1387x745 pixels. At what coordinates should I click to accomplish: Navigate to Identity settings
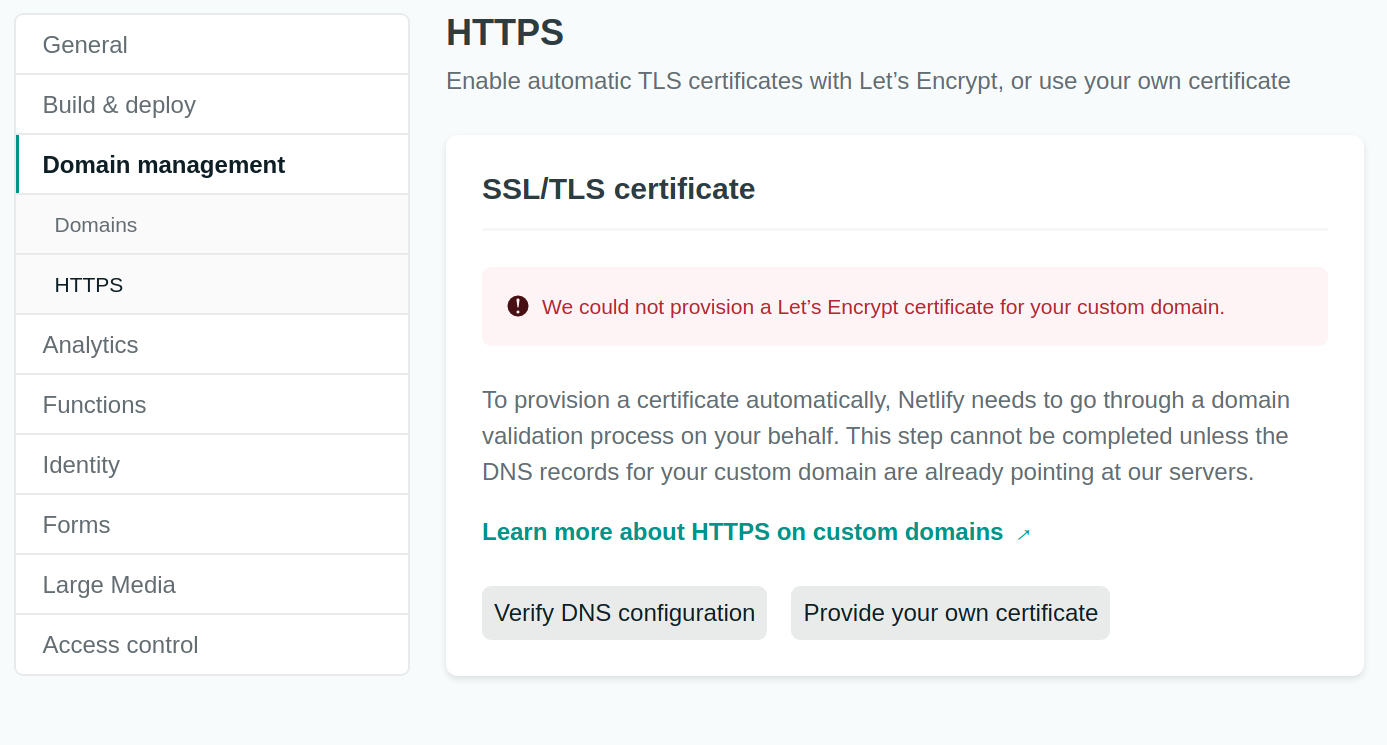coord(212,465)
